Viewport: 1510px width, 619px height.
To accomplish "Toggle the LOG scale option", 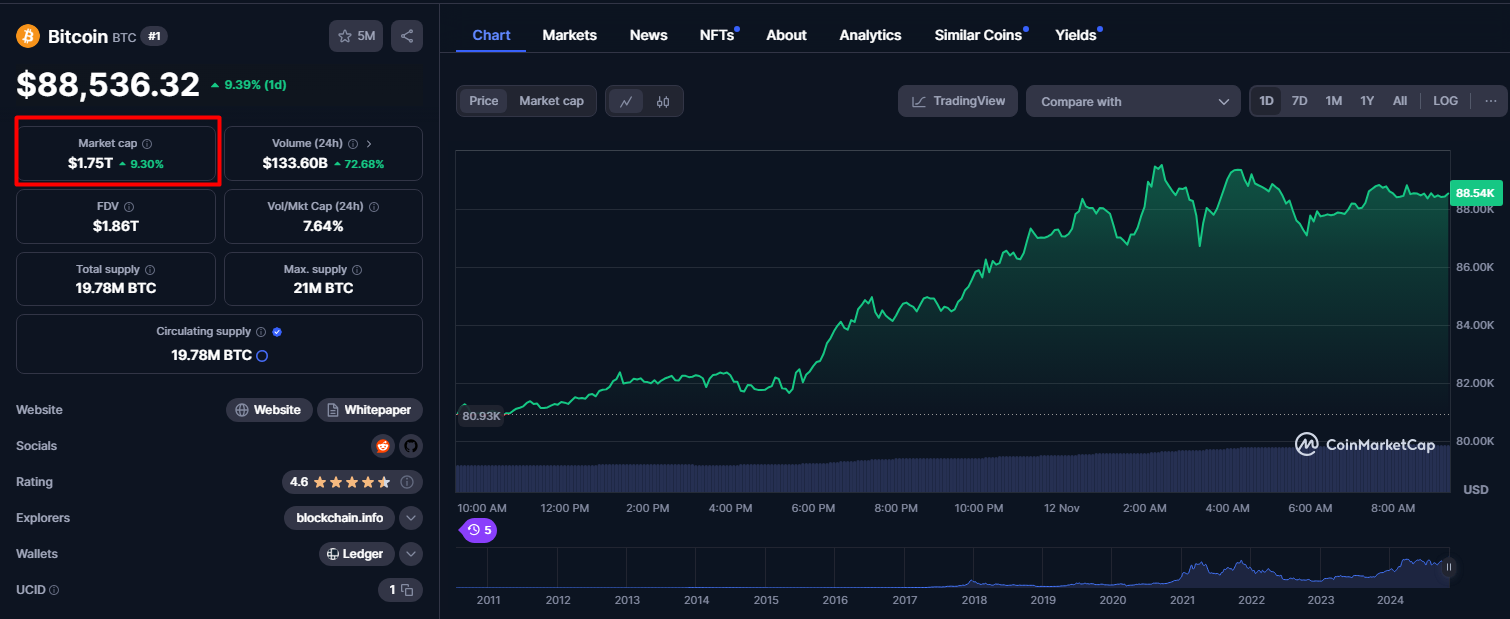I will pyautogui.click(x=1445, y=101).
